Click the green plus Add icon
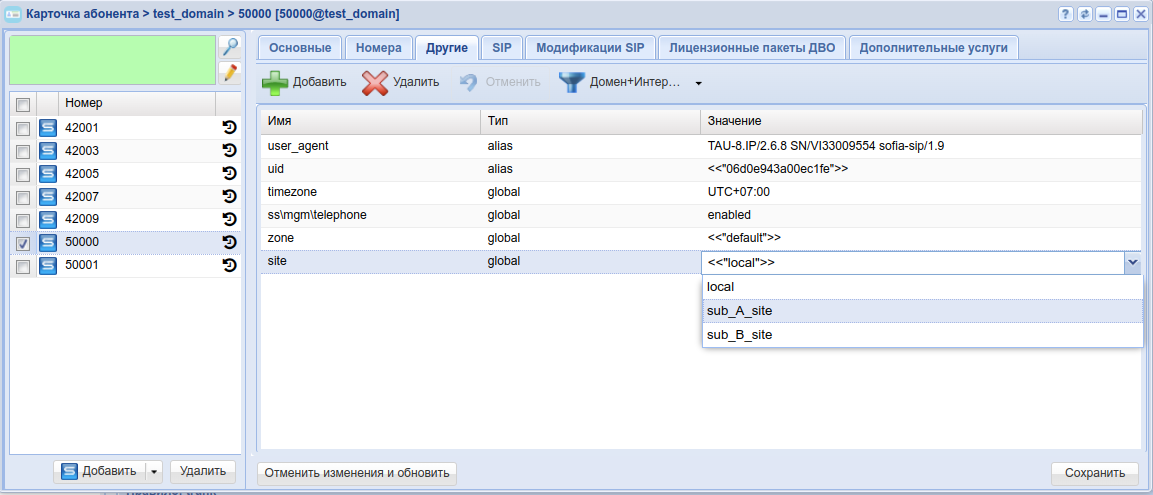 tap(275, 82)
